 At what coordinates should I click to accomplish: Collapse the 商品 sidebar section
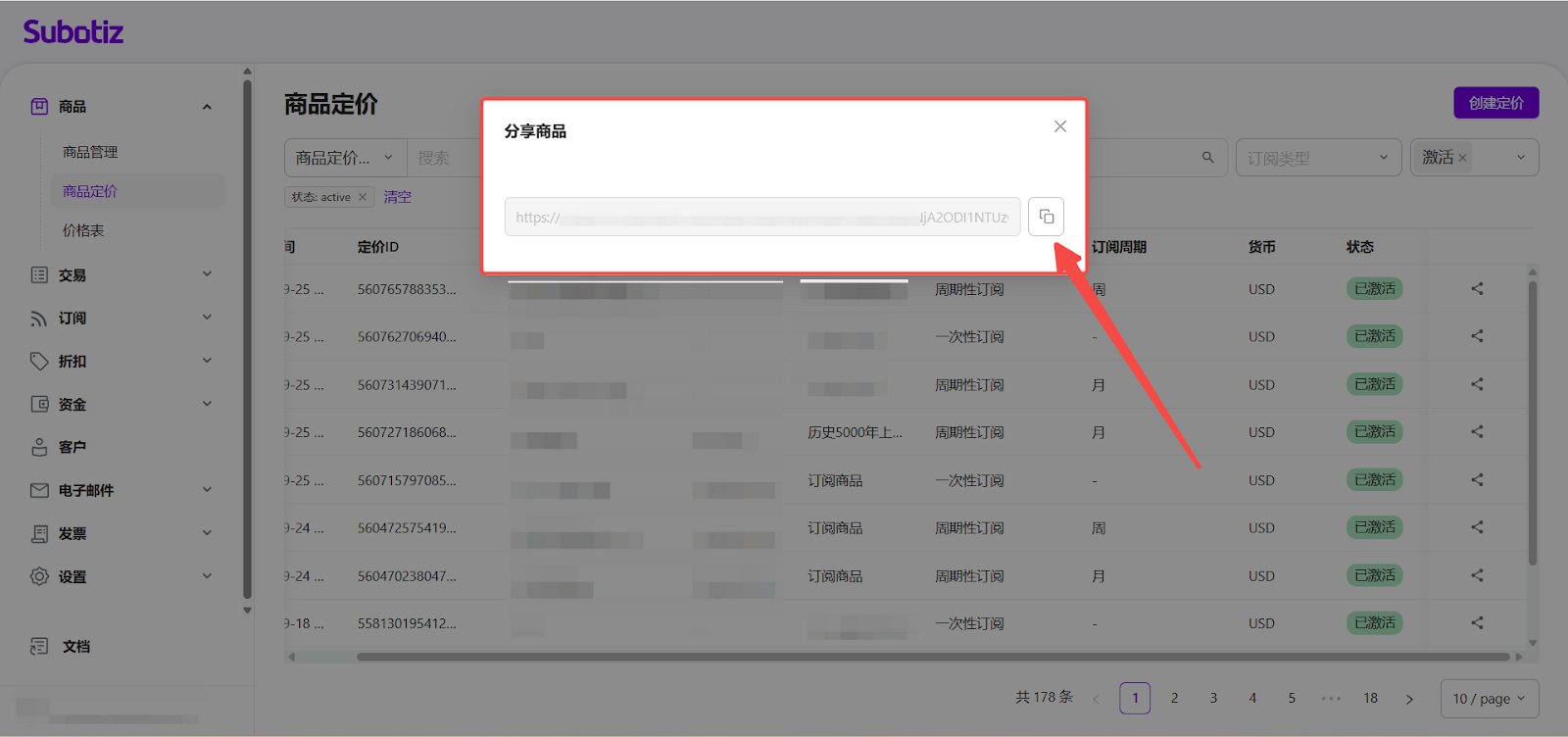point(207,107)
